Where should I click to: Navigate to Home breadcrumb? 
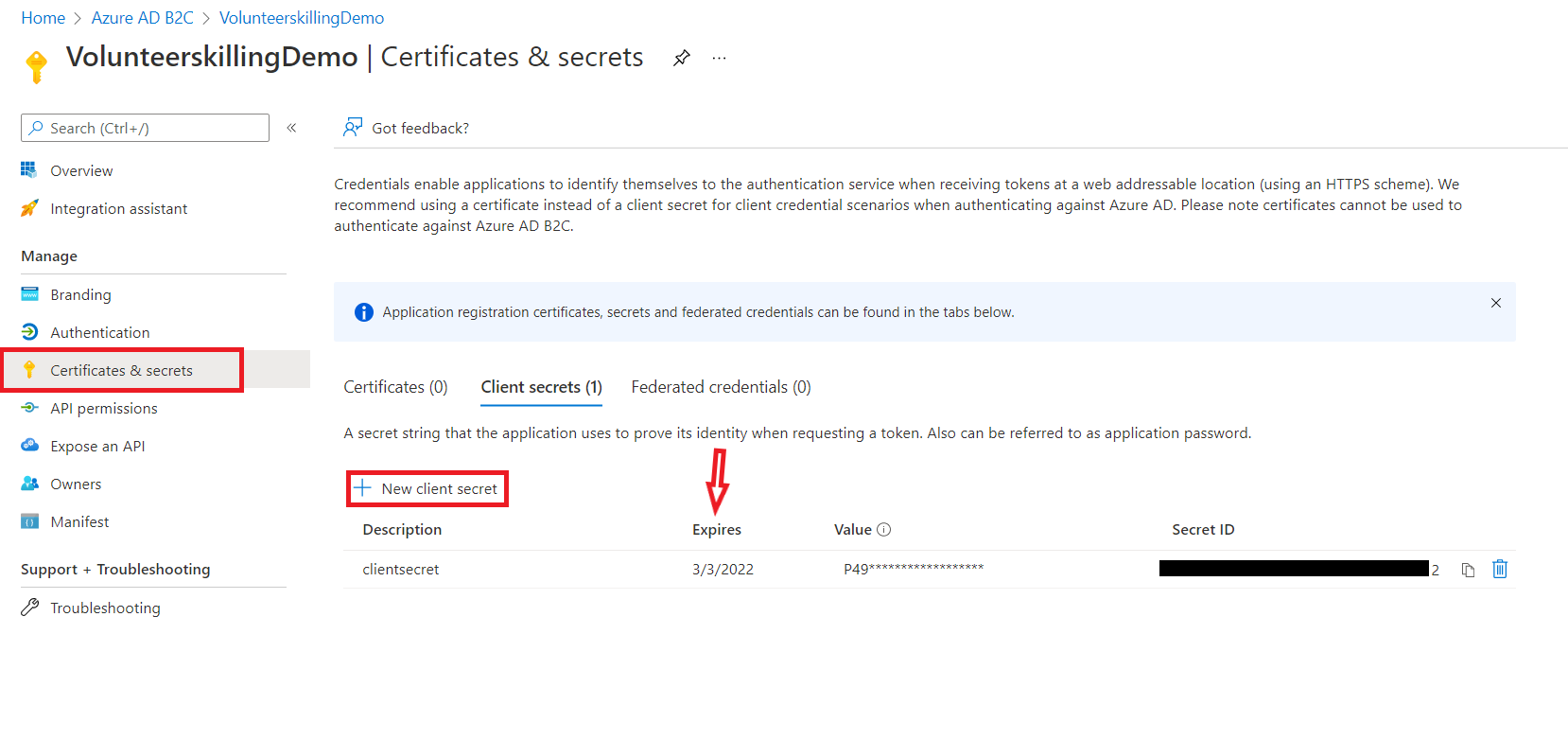[x=44, y=18]
